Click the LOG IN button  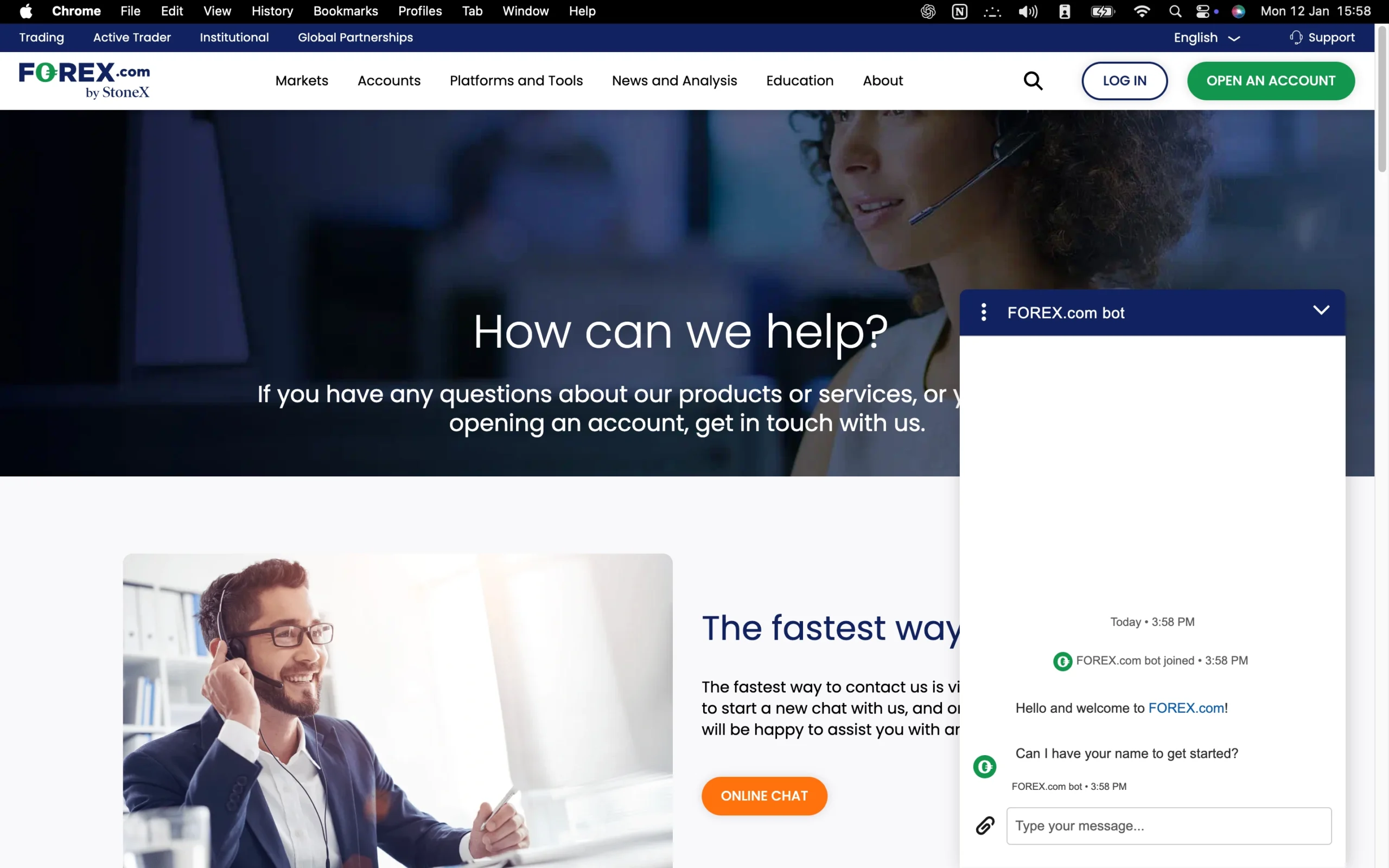[1124, 81]
